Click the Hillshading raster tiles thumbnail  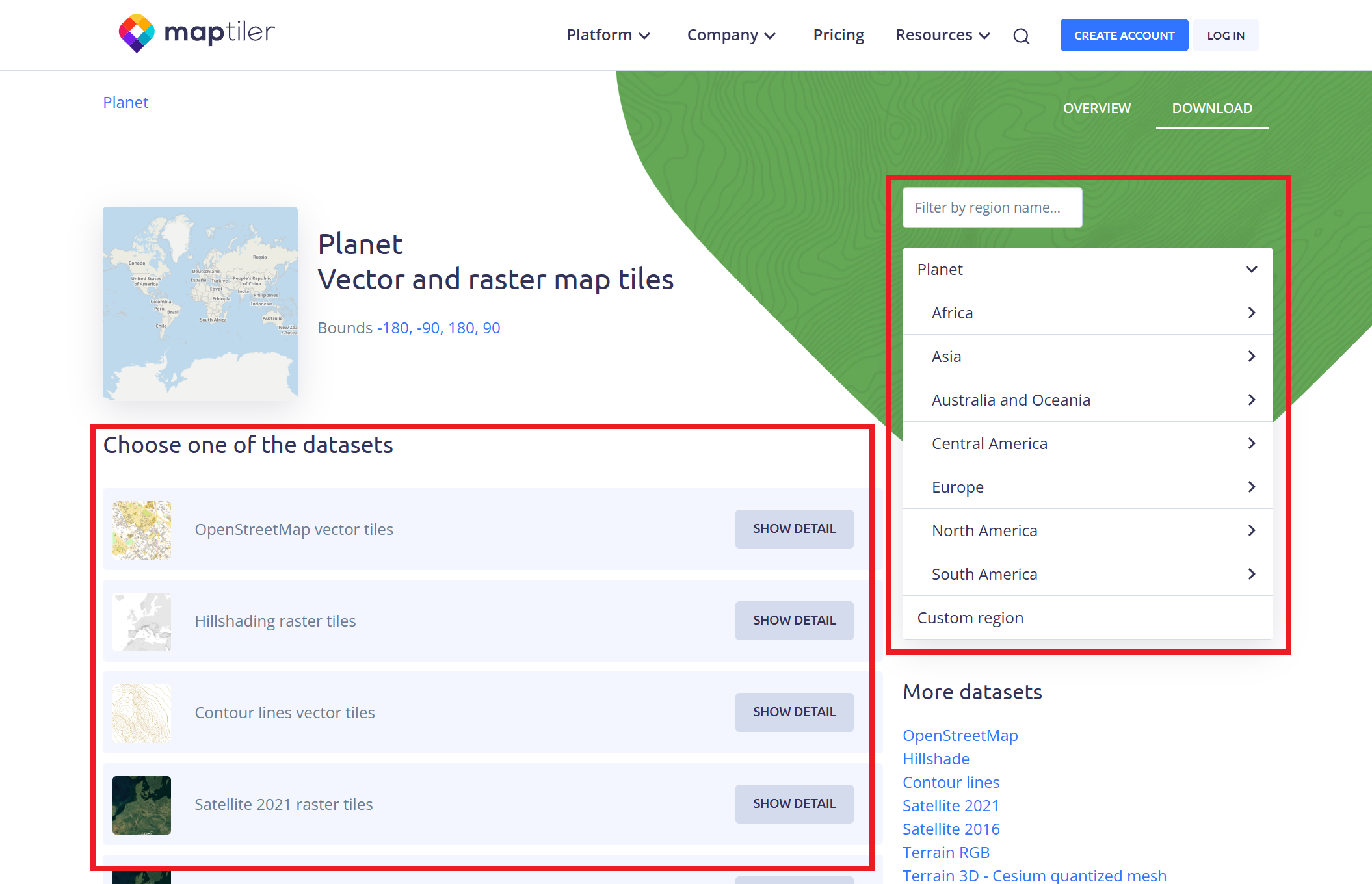click(142, 621)
